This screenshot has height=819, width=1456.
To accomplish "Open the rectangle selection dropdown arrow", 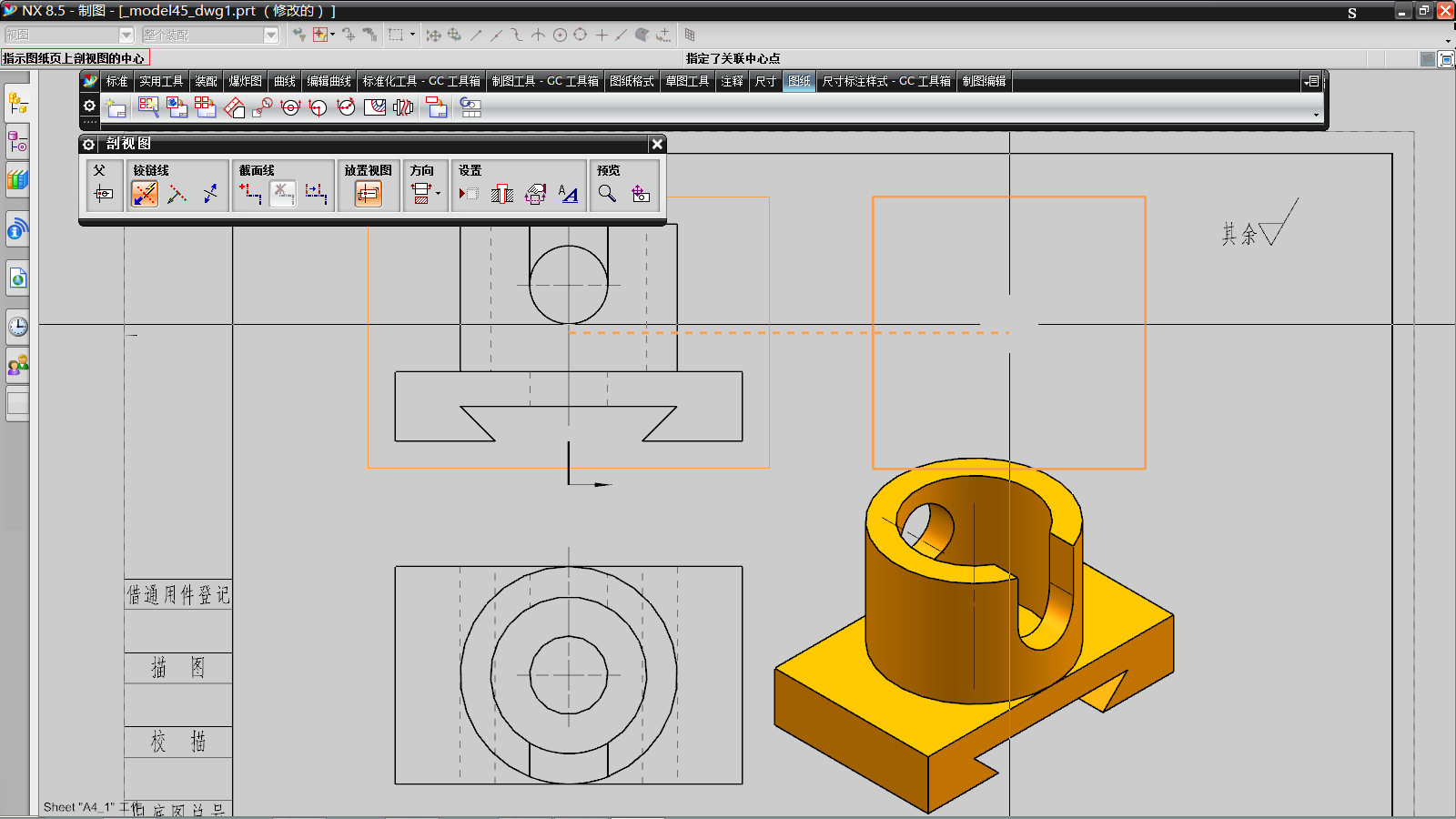I will click(x=412, y=35).
